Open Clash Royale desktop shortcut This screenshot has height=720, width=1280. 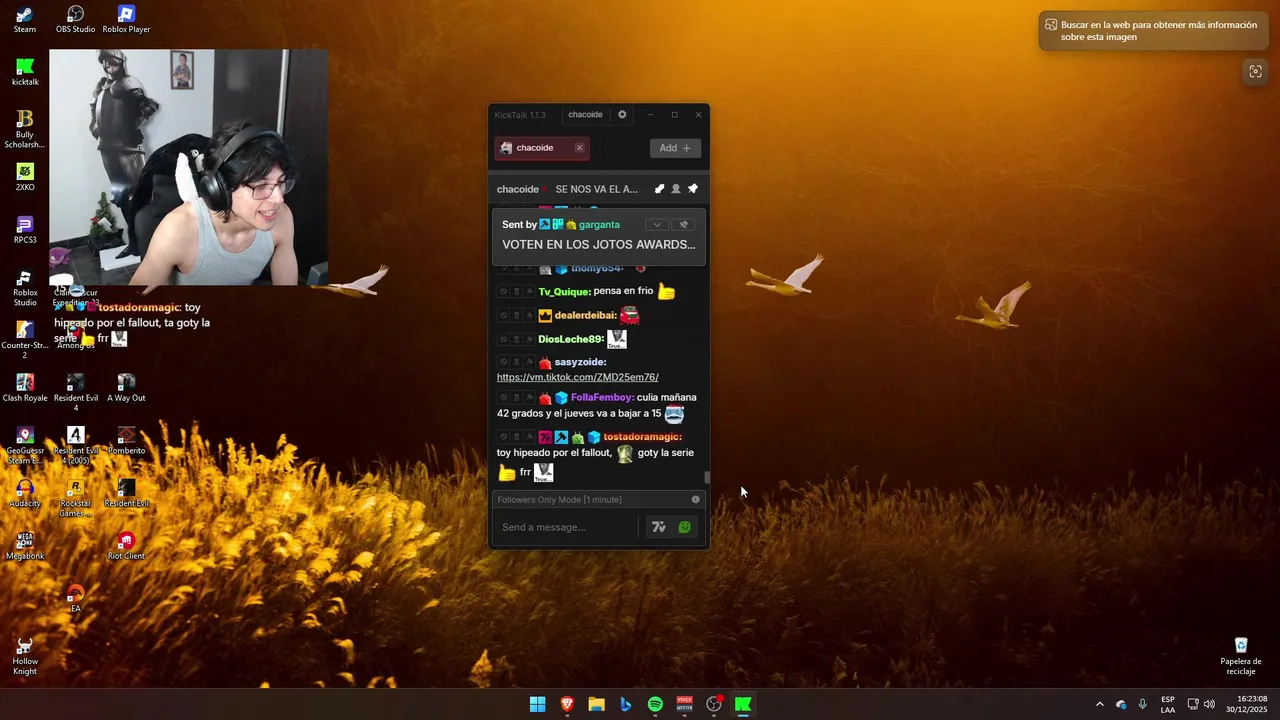click(25, 388)
